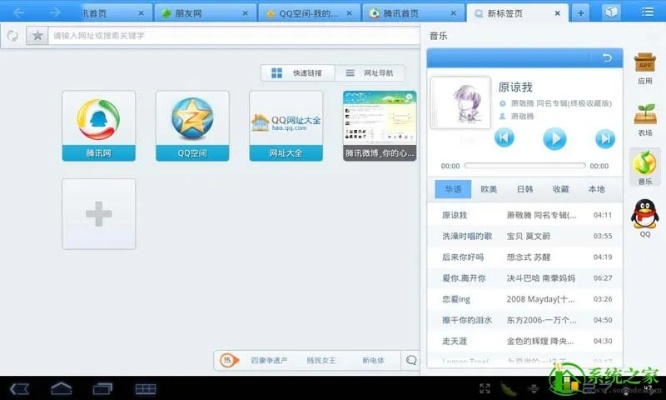The height and width of the screenshot is (400, 666).
Task: Click the browser back arrow
Action: tap(19, 12)
